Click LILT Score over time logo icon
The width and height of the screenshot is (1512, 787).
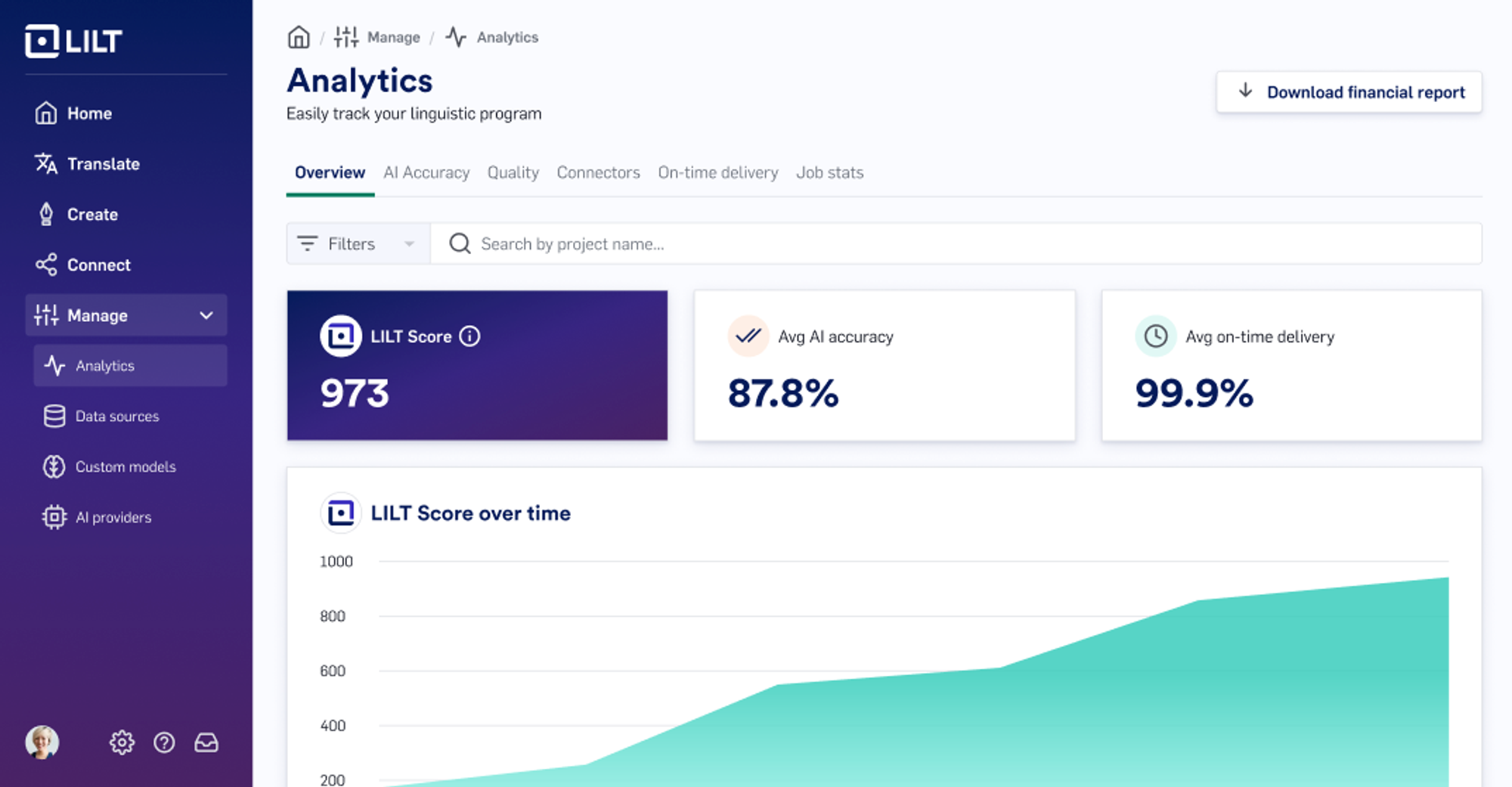pyautogui.click(x=341, y=513)
